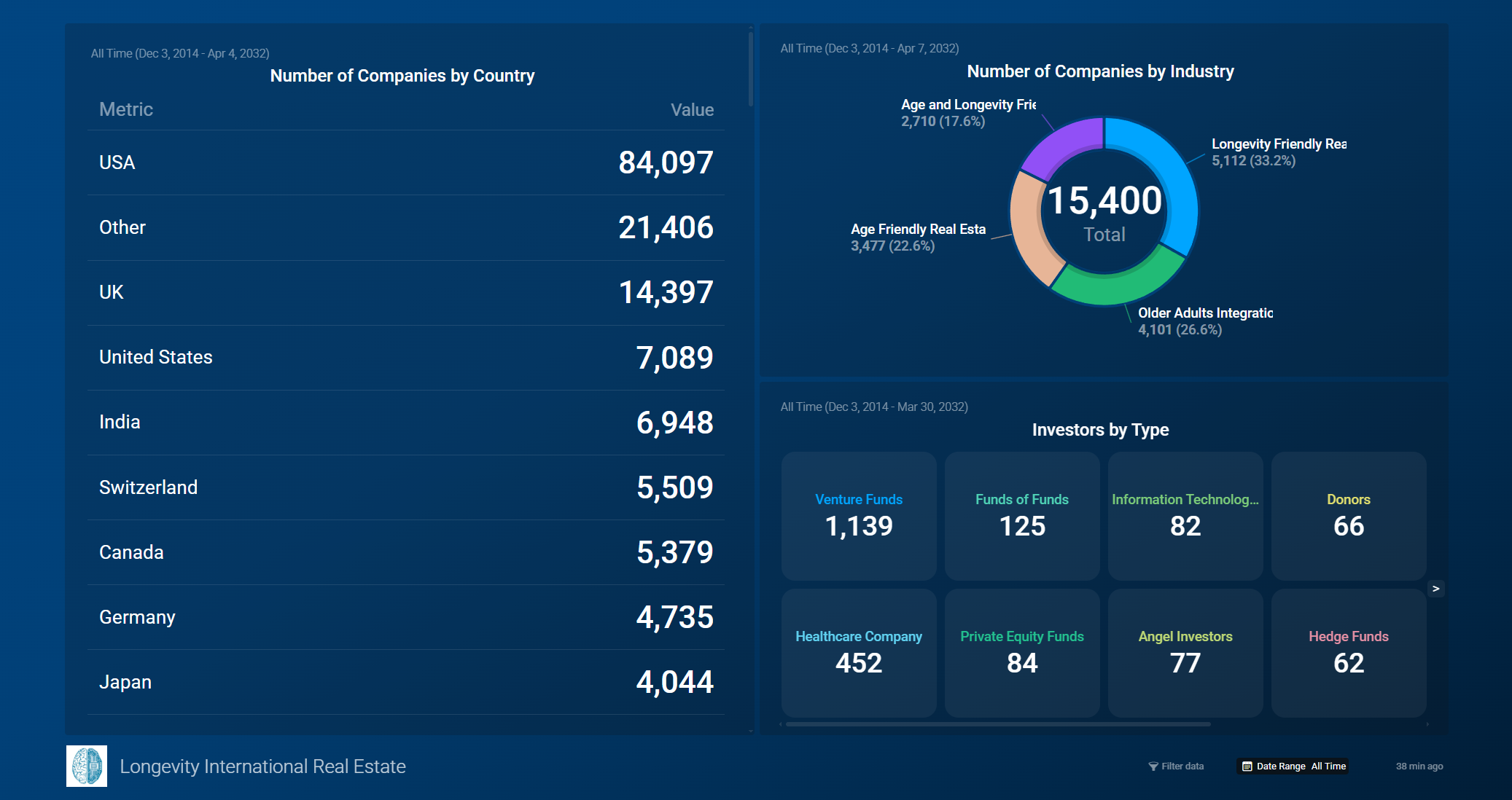Click the Hedge Funds investor card
This screenshot has height=800, width=1512.
coord(1348,652)
